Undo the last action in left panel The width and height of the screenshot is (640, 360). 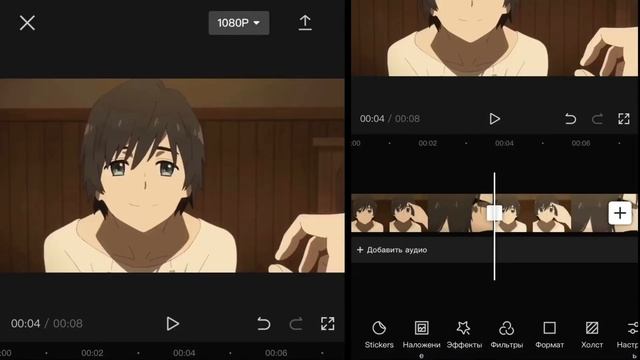[x=264, y=324]
